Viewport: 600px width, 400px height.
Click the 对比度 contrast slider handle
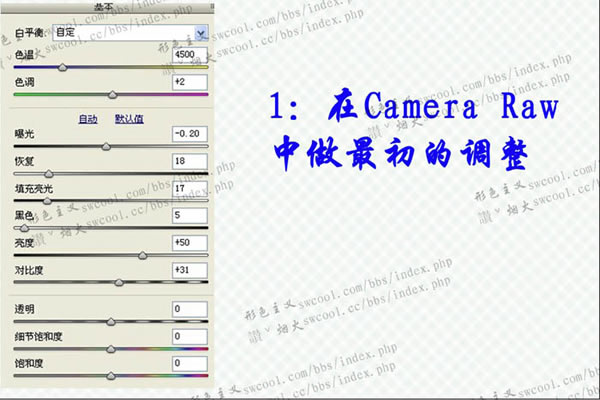(x=119, y=282)
